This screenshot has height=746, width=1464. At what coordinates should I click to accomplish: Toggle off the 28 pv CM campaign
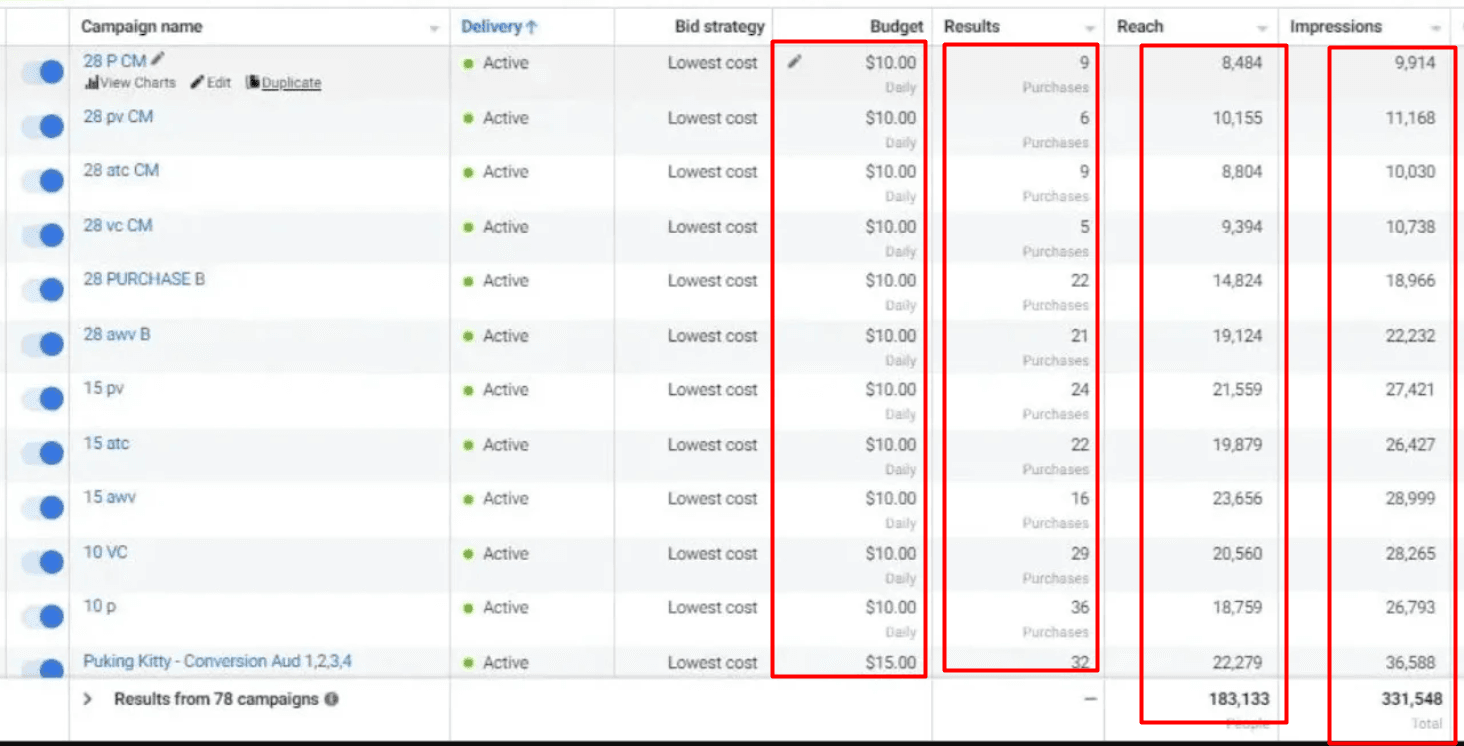tap(44, 126)
